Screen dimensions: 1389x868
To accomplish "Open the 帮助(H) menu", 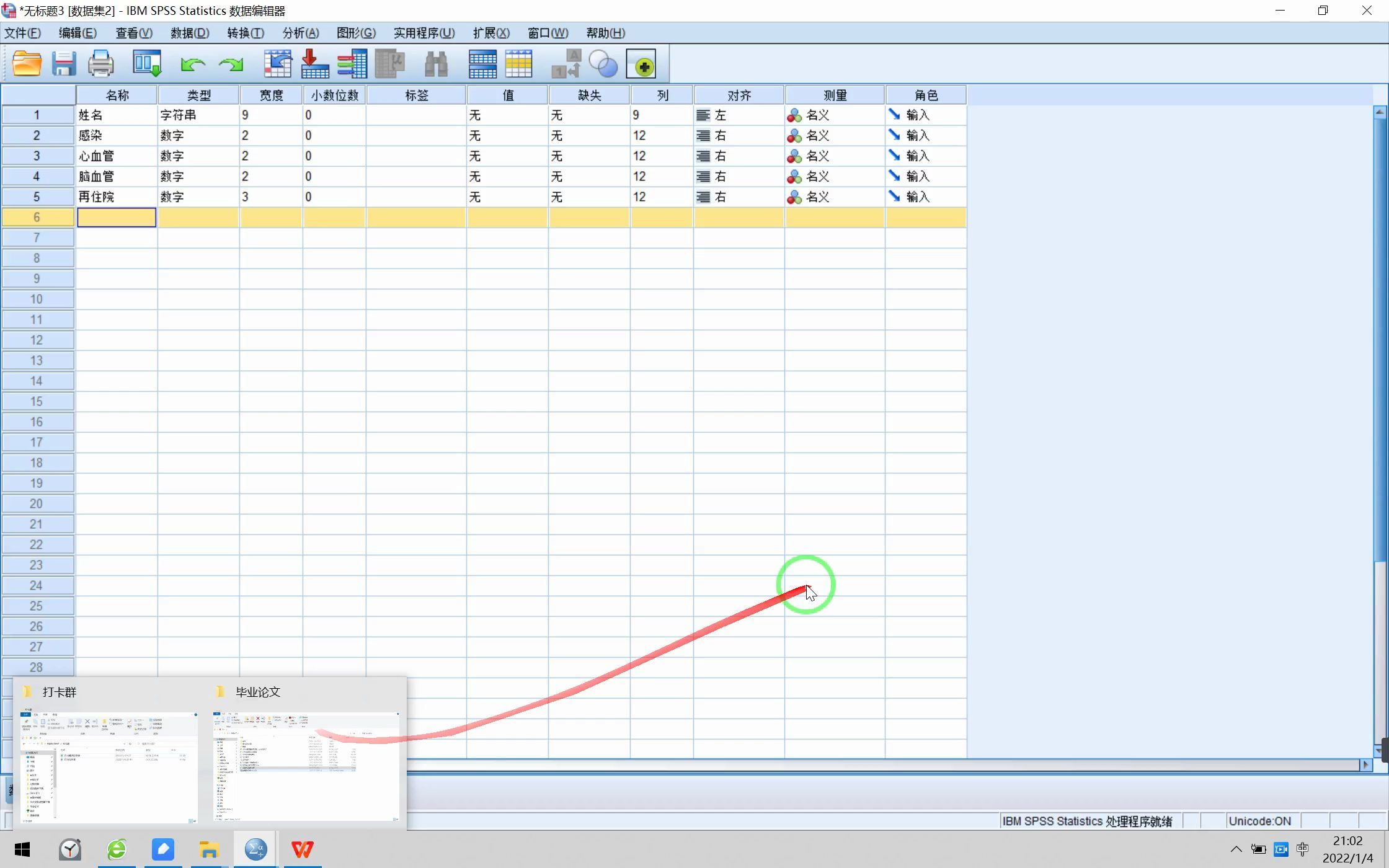I will [606, 33].
